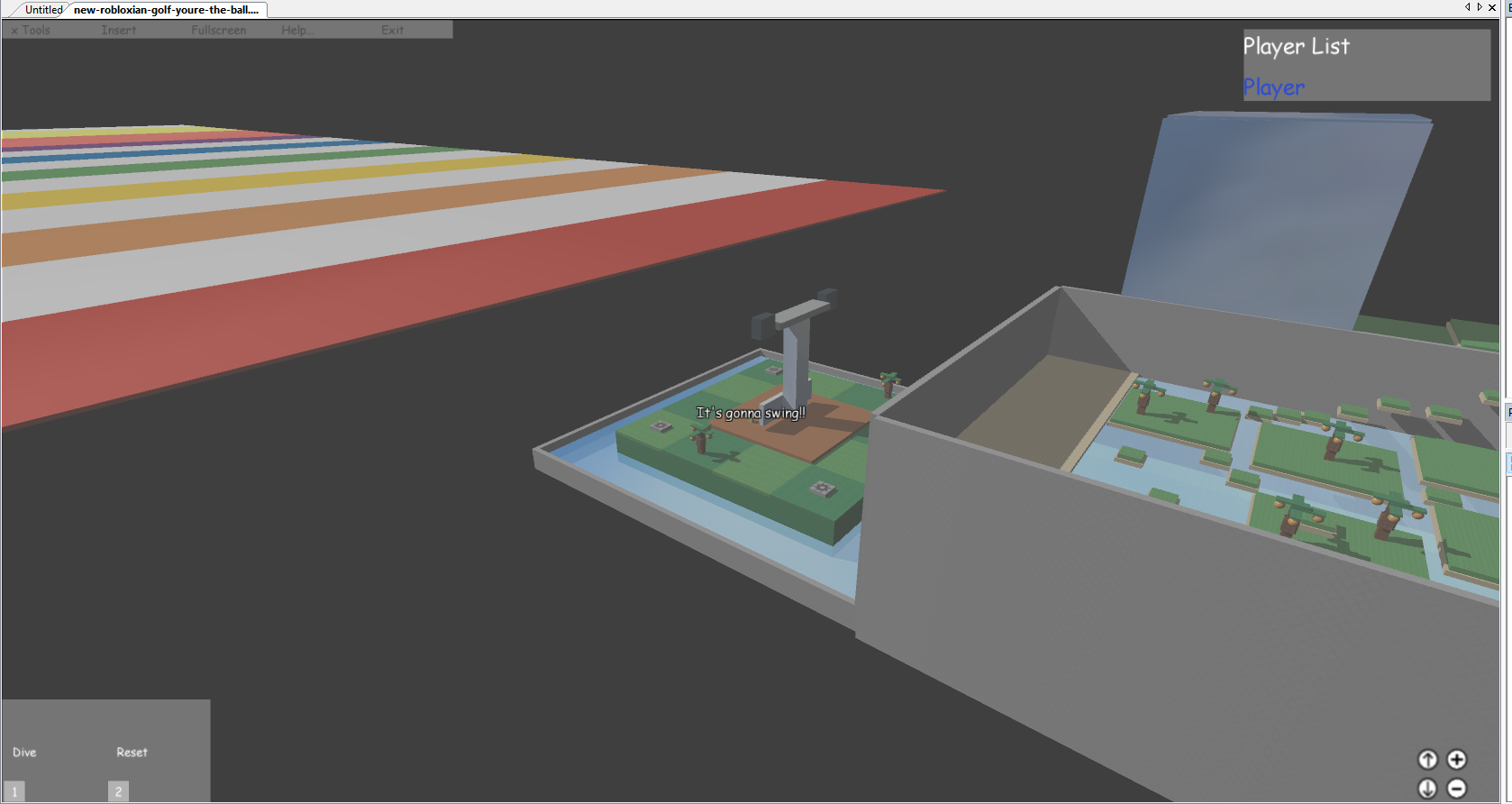Viewport: 1512px width, 804px height.
Task: Select the Reset tool in backpack
Action: (x=132, y=752)
